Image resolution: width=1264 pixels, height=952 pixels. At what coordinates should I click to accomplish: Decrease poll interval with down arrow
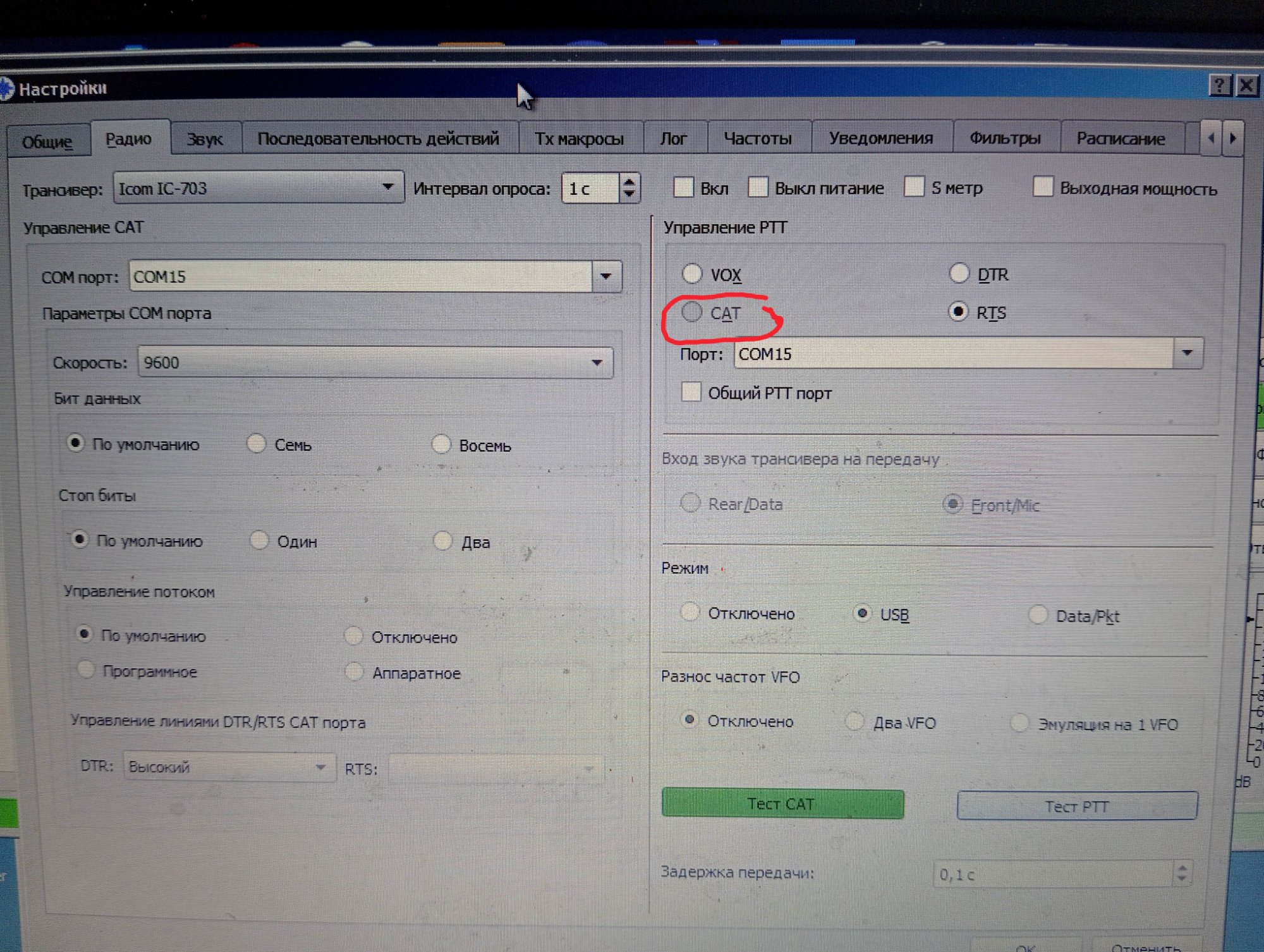(x=629, y=194)
